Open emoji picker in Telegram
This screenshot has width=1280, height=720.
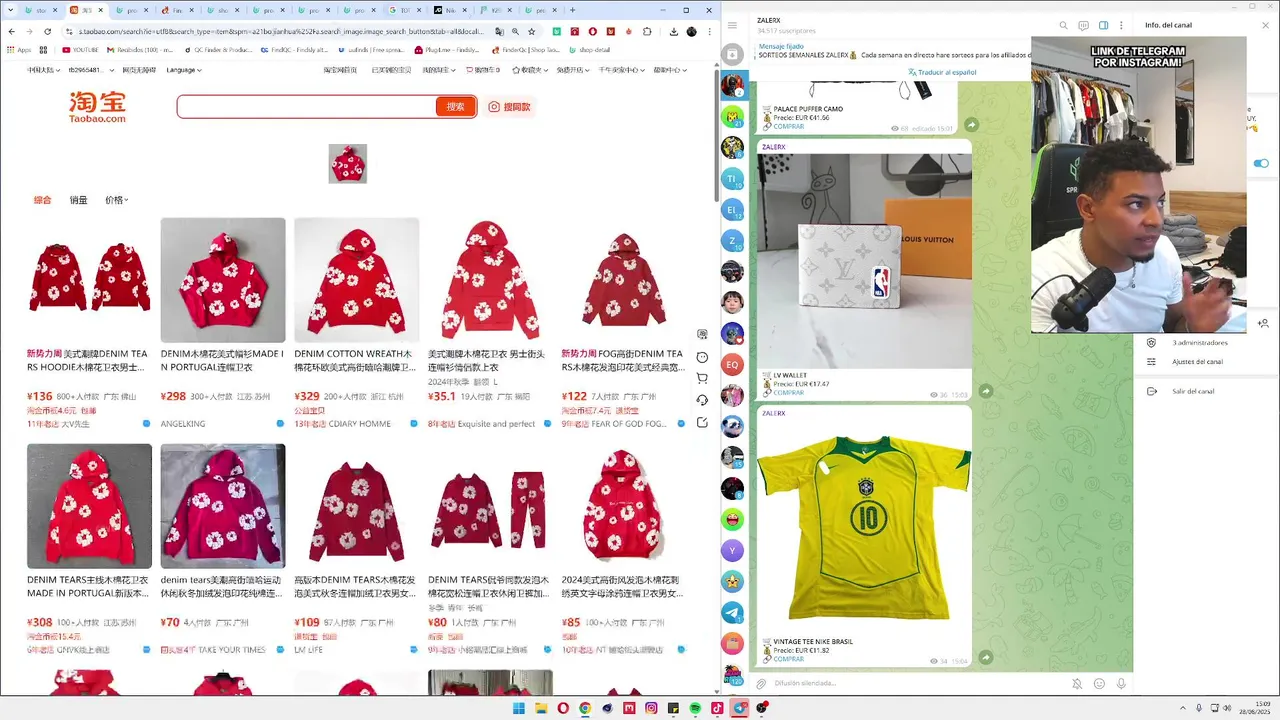click(x=1099, y=684)
